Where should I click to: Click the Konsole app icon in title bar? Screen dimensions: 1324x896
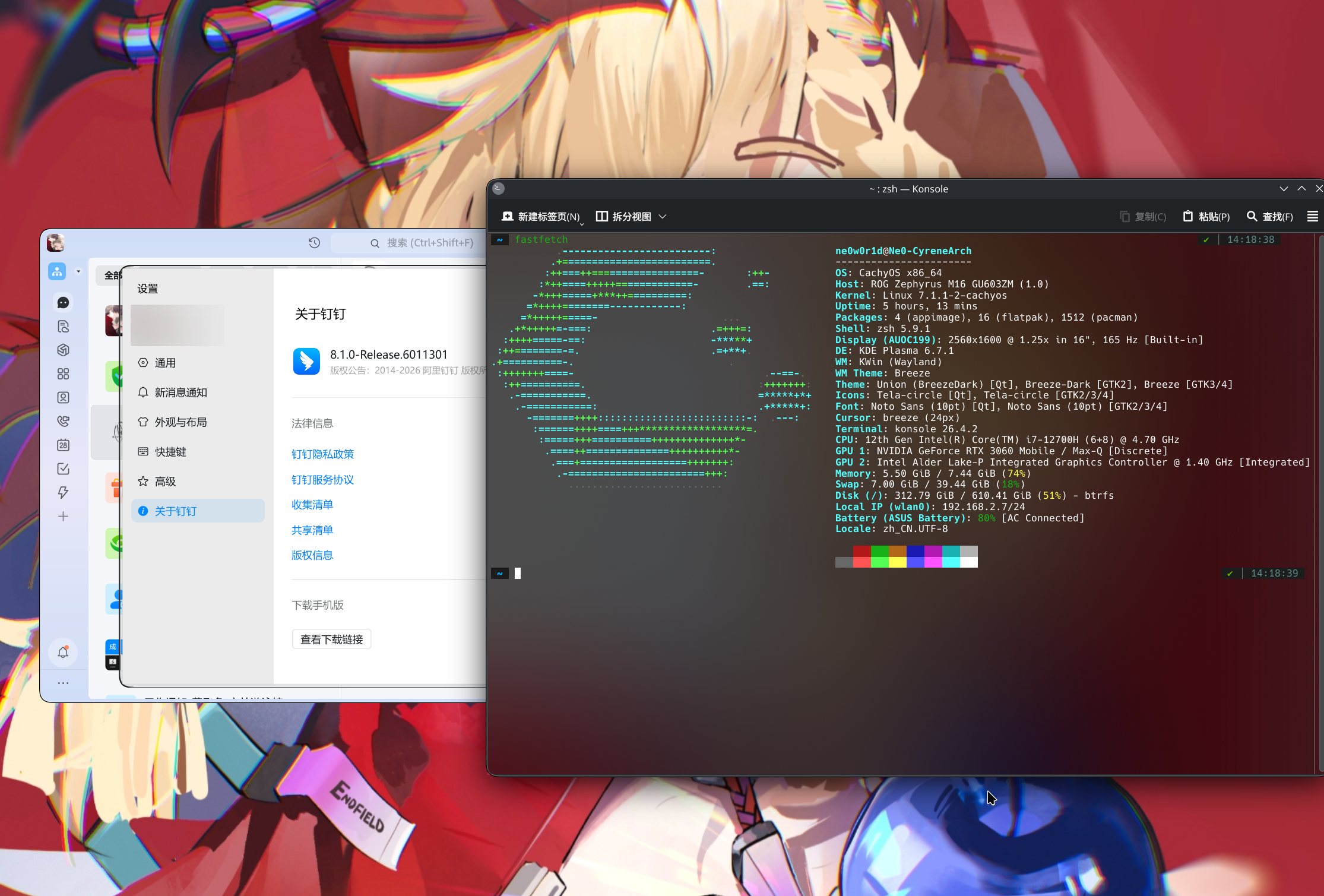tap(499, 189)
